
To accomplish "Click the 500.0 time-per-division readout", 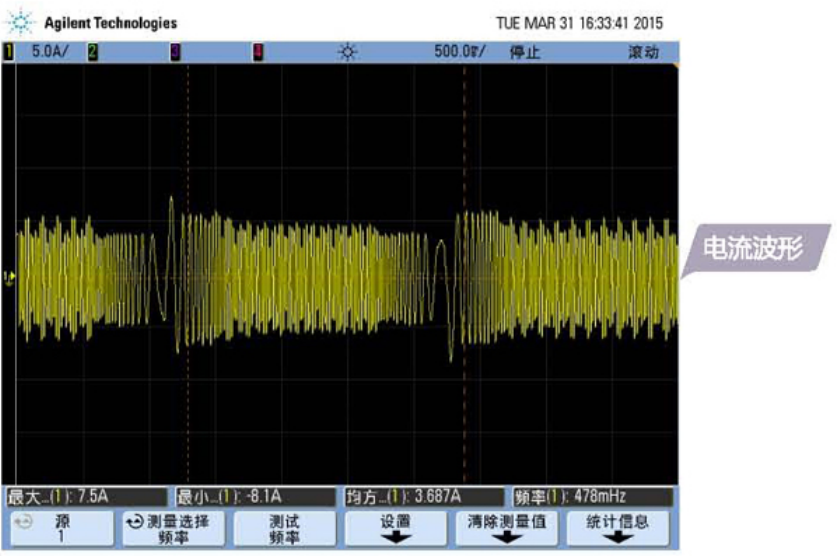I will pos(459,53).
